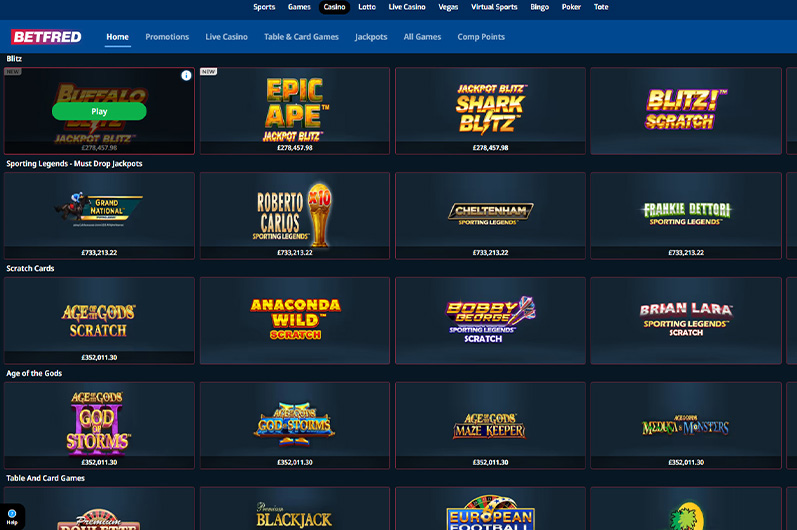The image size is (797, 530).
Task: Click Blitz section heading
Action: pos(14,58)
